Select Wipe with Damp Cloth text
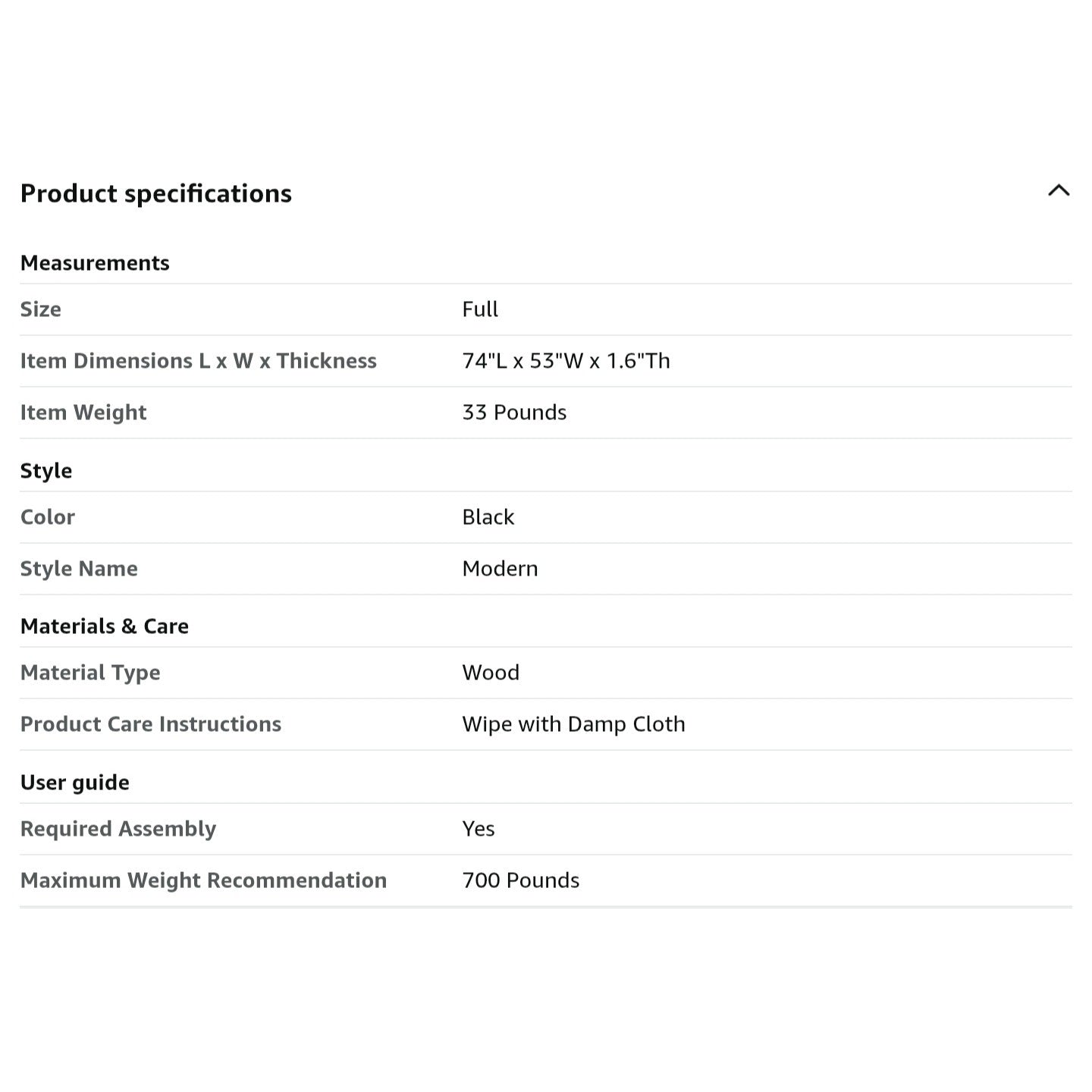The height and width of the screenshot is (1092, 1092). [x=573, y=724]
